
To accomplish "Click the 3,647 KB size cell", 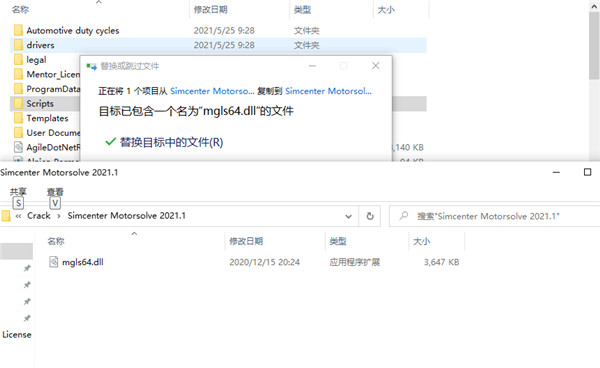I will (441, 262).
